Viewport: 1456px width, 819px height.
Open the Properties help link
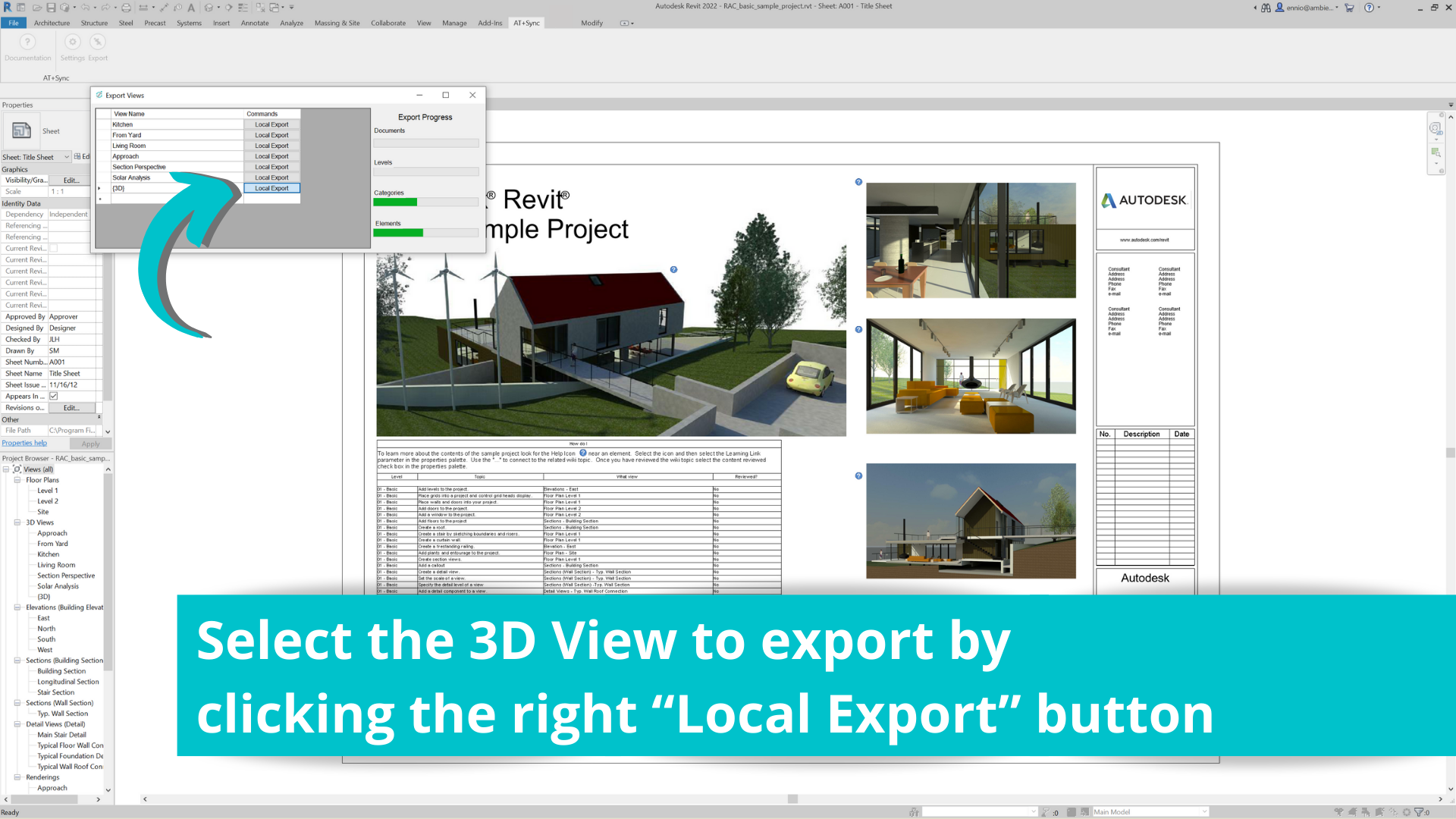24,443
